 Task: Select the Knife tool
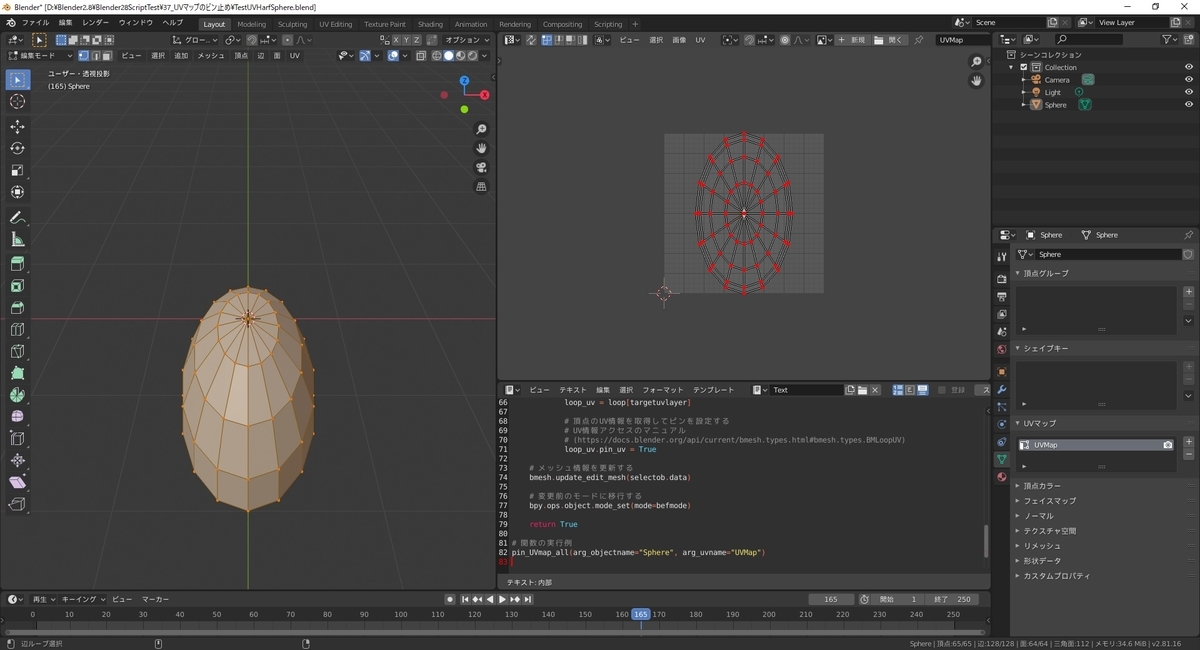tap(17, 352)
